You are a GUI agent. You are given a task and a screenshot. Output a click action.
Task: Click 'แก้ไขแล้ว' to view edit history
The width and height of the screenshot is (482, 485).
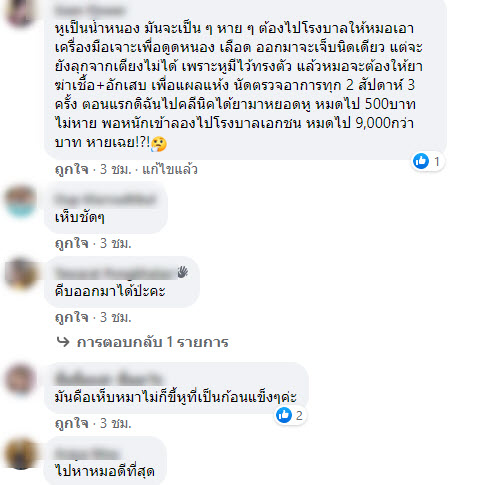click(170, 169)
